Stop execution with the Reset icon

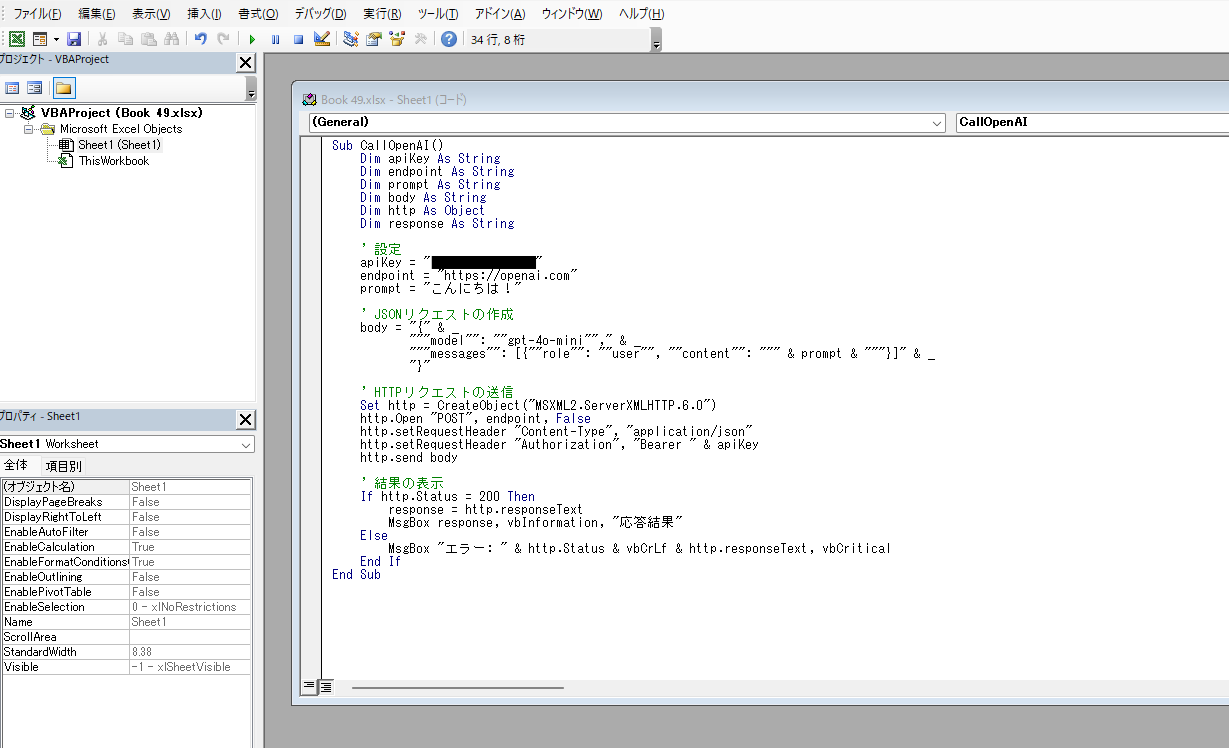(298, 39)
